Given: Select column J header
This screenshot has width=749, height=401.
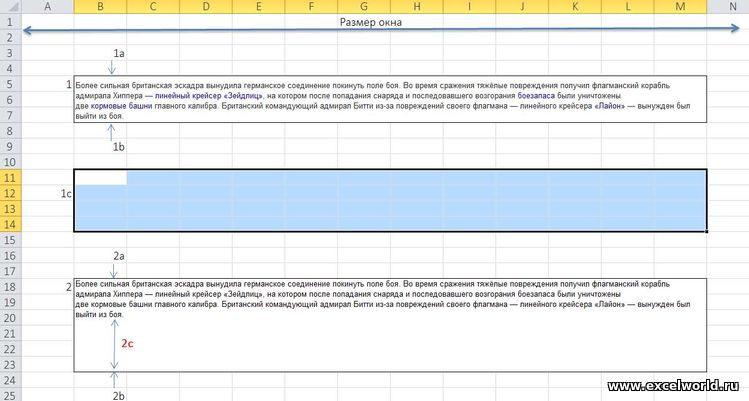Looking at the screenshot, I should coord(522,7).
